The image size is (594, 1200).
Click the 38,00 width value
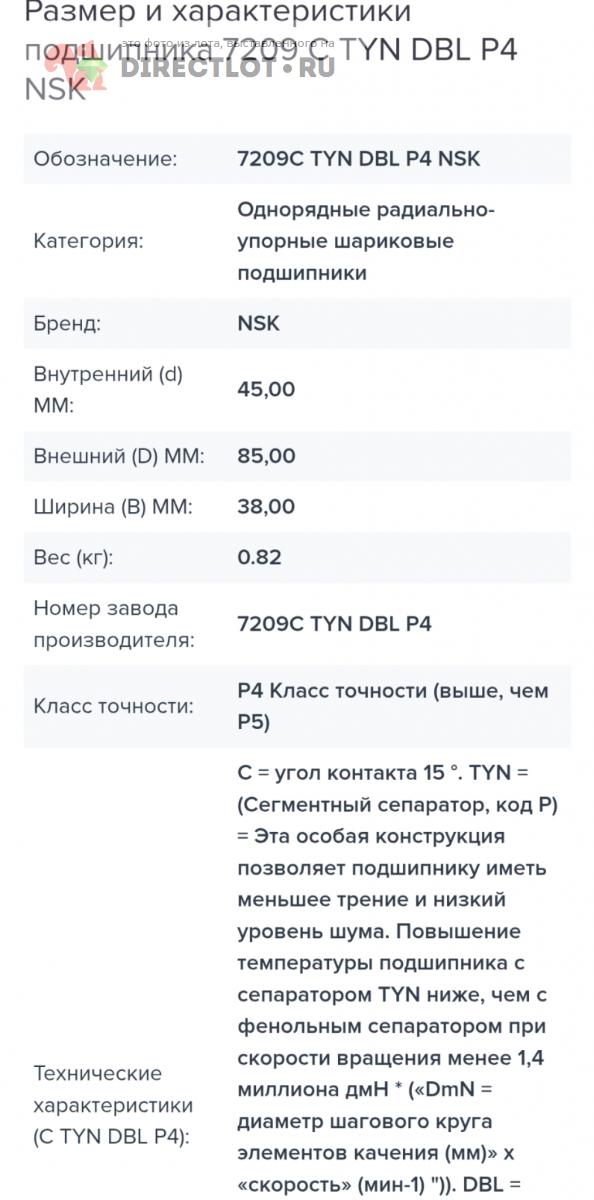click(266, 507)
